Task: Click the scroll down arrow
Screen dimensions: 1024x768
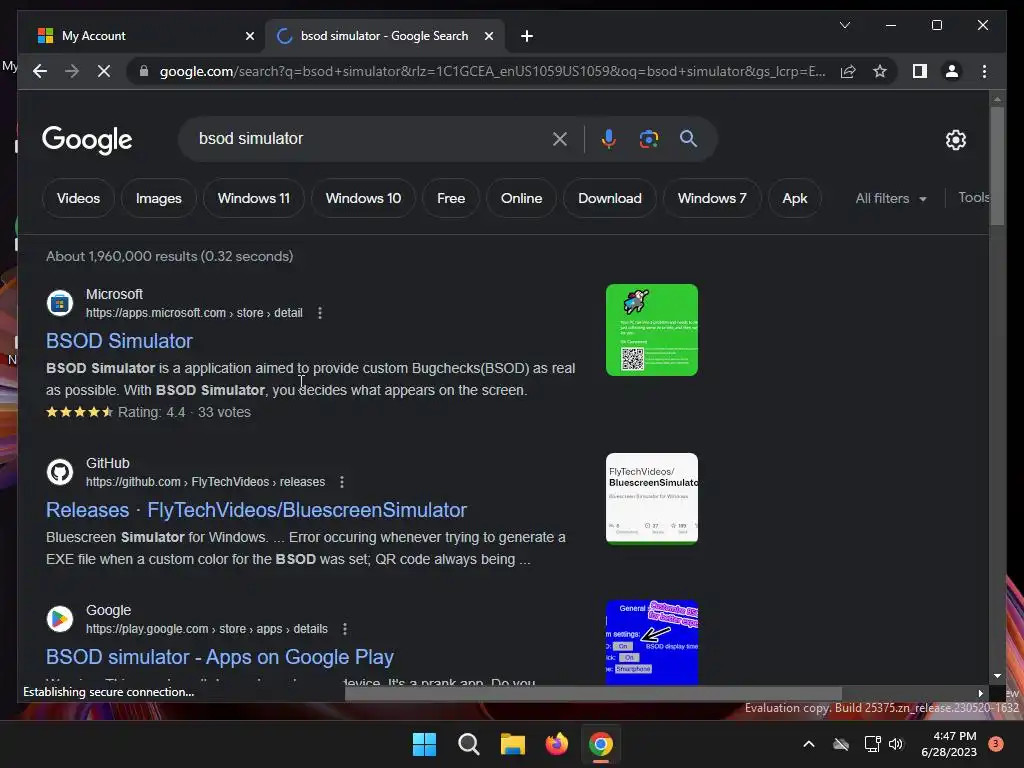Action: pyautogui.click(x=997, y=676)
